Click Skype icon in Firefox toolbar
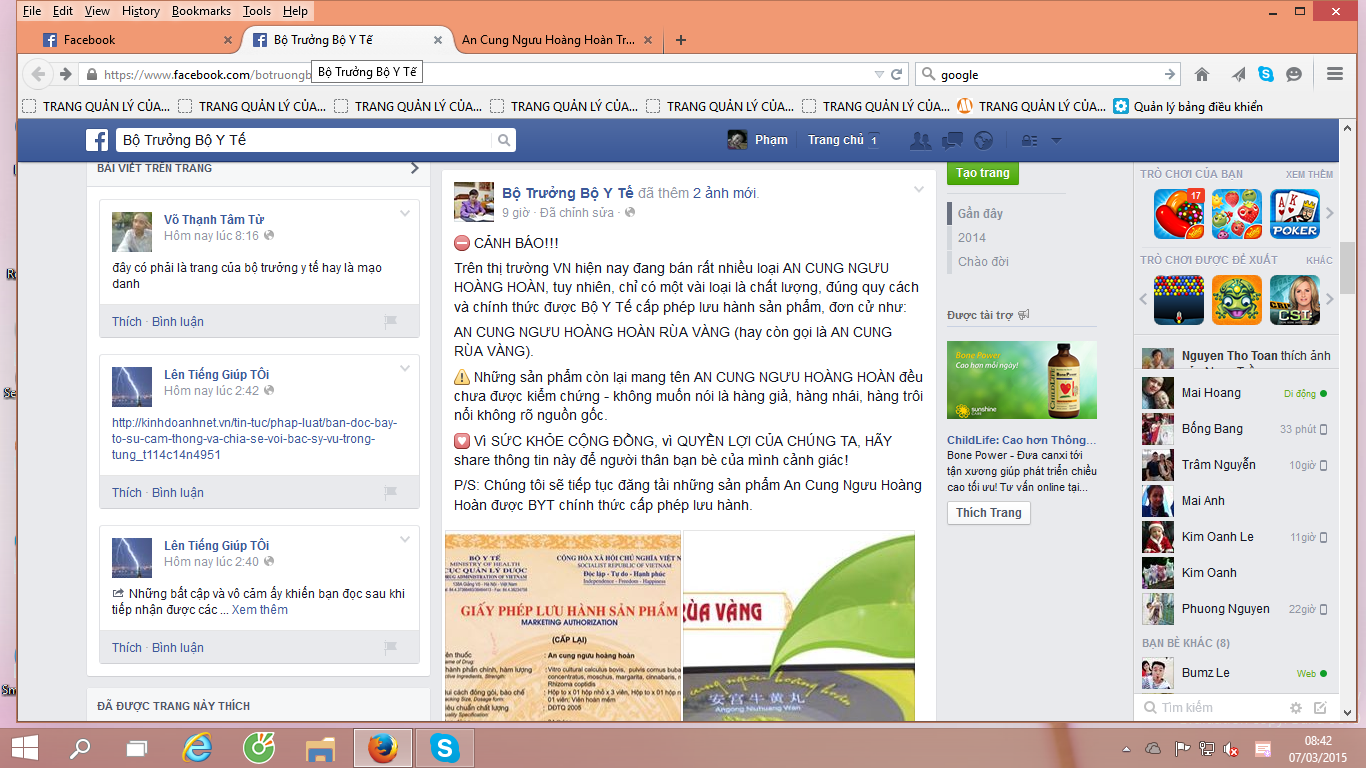 tap(1266, 74)
